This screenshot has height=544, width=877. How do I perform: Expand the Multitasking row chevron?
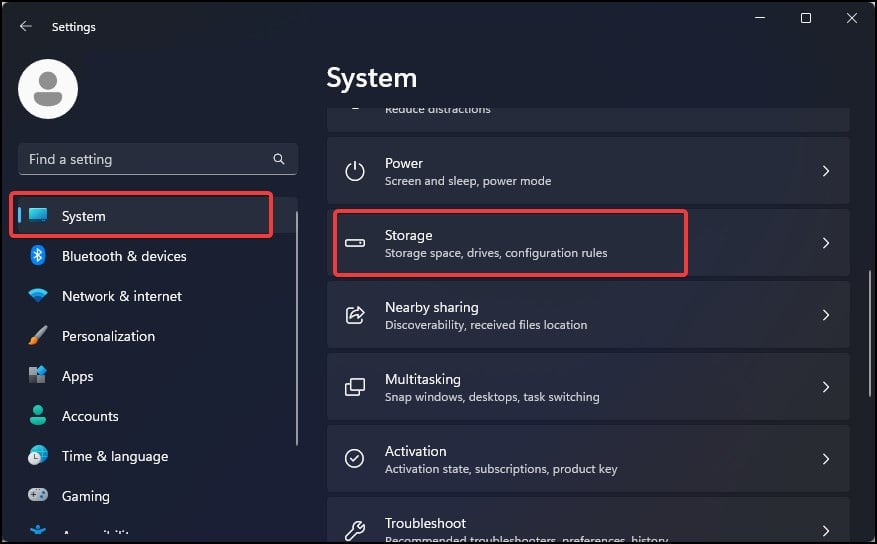(826, 387)
